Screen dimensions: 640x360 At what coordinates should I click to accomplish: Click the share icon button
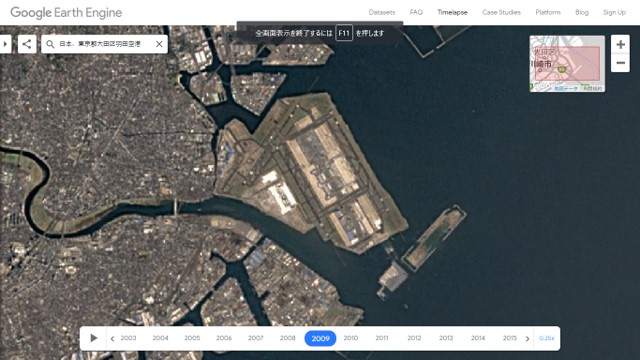pyautogui.click(x=27, y=44)
